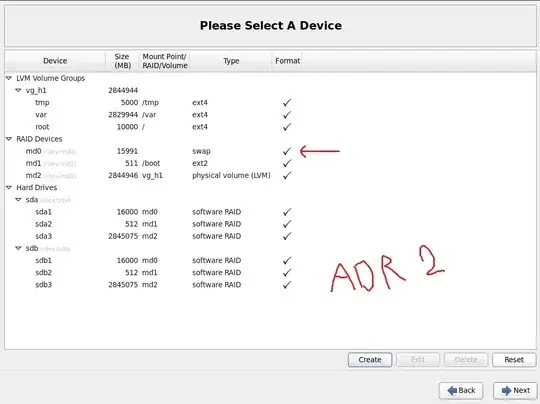
Task: Toggle format checkmark for root volume
Action: [287, 127]
